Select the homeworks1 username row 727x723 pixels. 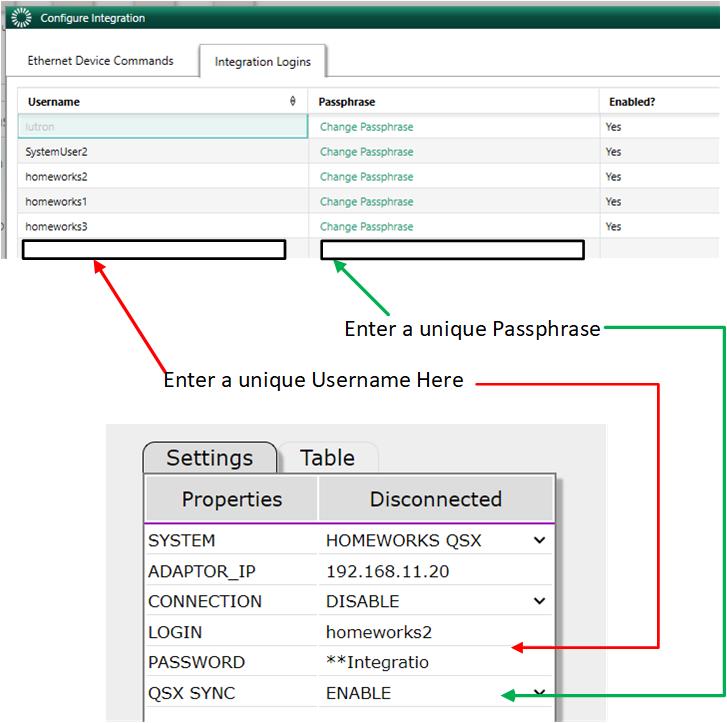click(163, 202)
